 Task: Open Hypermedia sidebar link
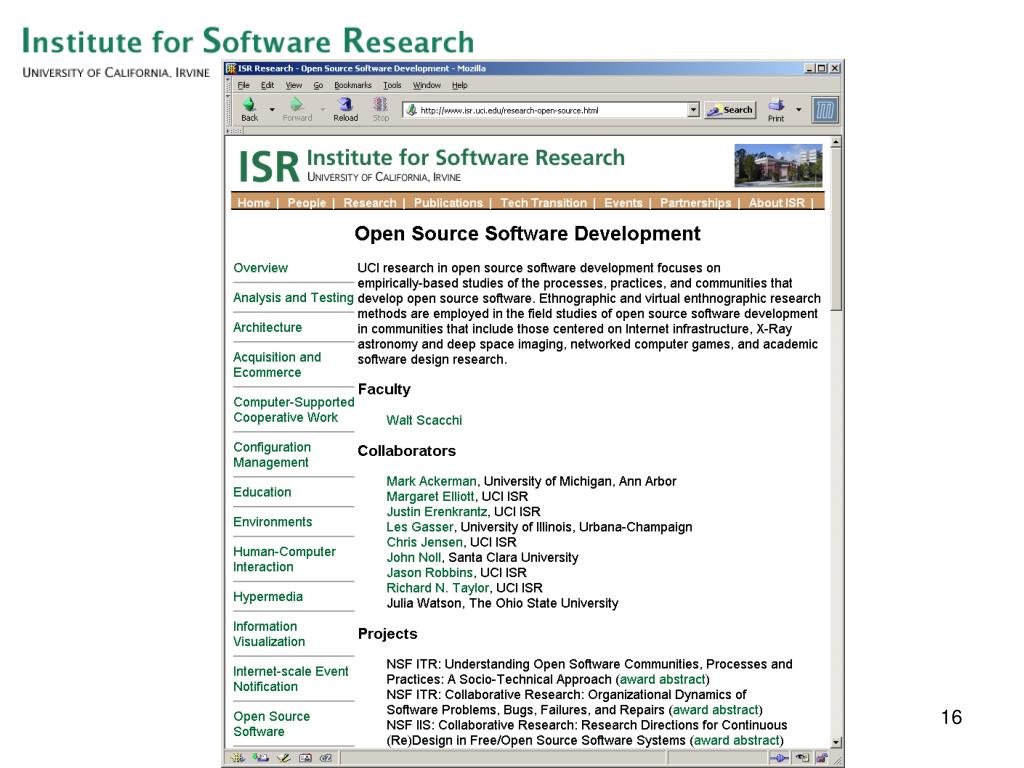point(268,597)
